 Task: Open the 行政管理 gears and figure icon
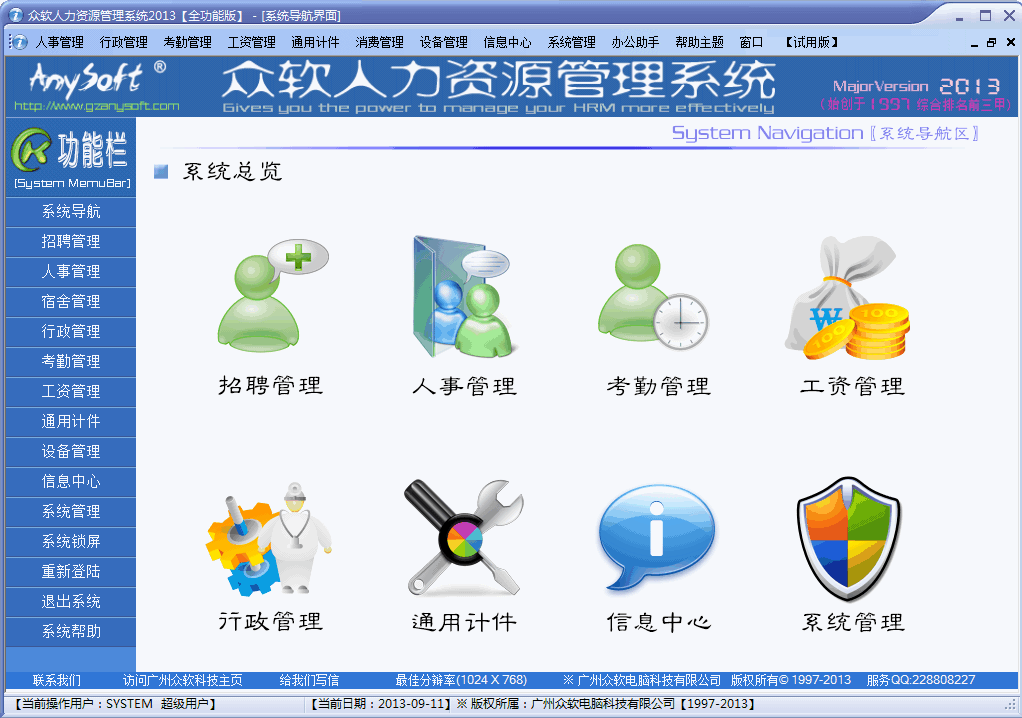(270, 538)
